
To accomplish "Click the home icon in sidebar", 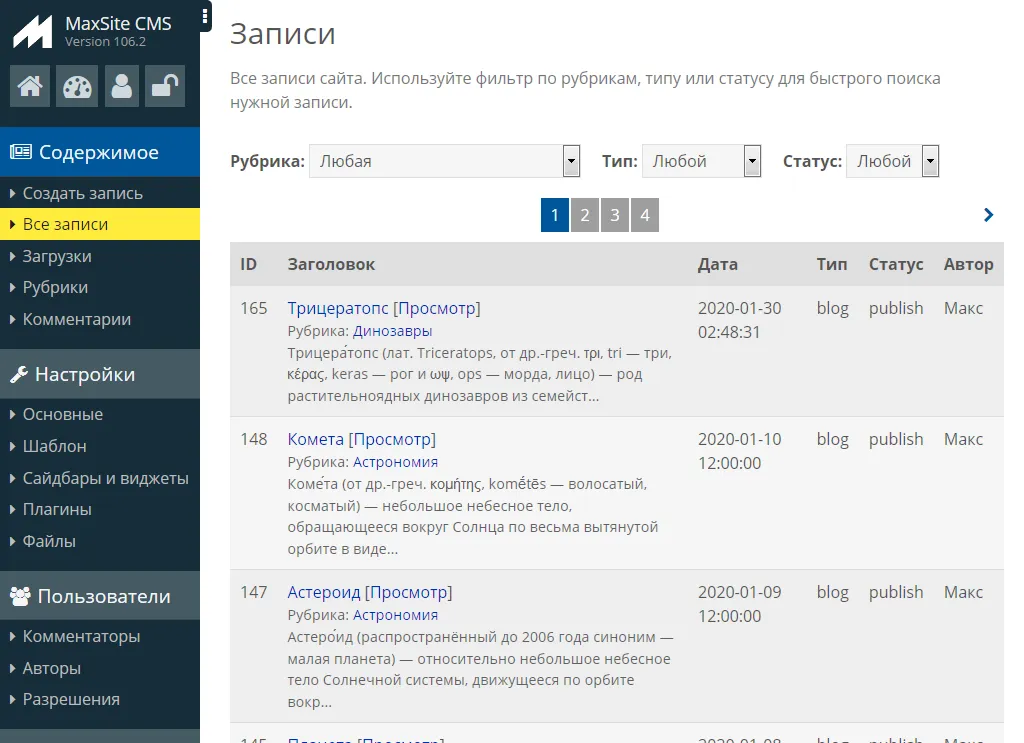I will [x=30, y=87].
